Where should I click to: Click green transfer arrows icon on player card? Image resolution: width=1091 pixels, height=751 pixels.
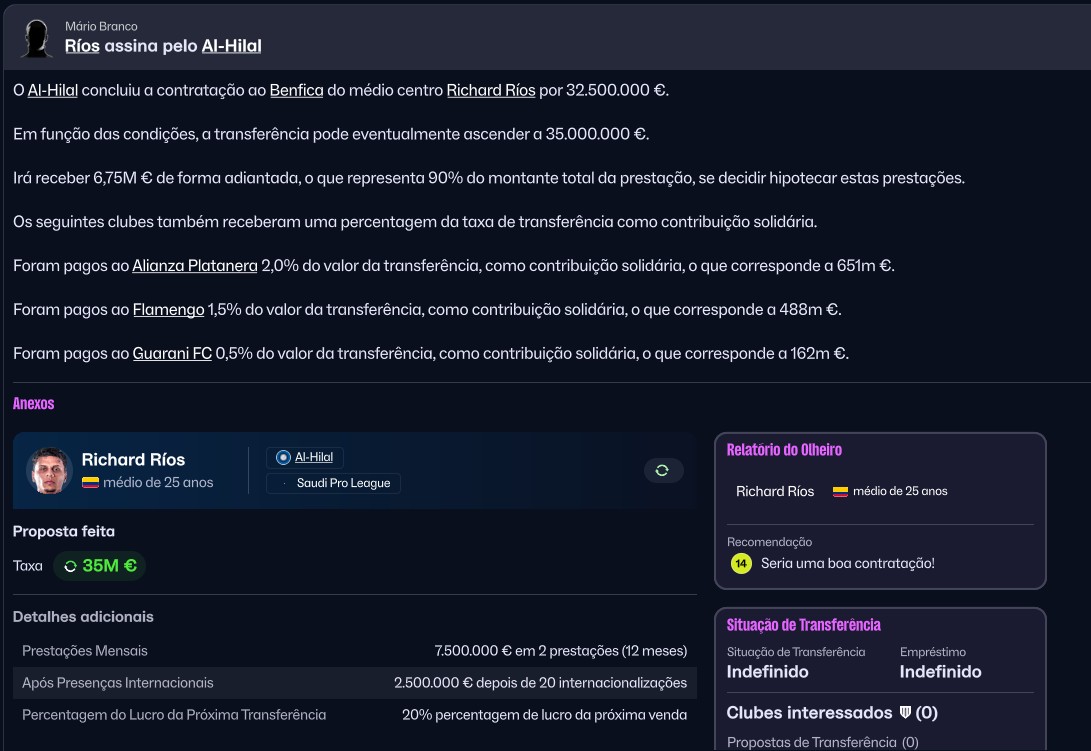[x=662, y=471]
